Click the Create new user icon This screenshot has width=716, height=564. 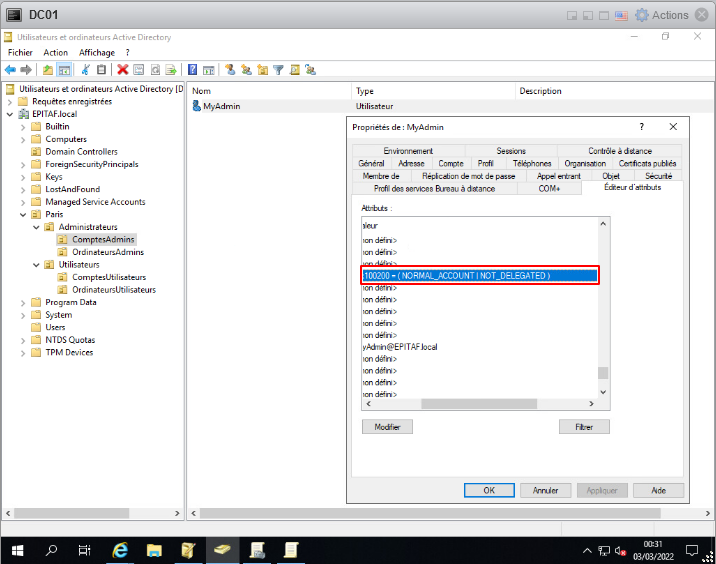229,70
